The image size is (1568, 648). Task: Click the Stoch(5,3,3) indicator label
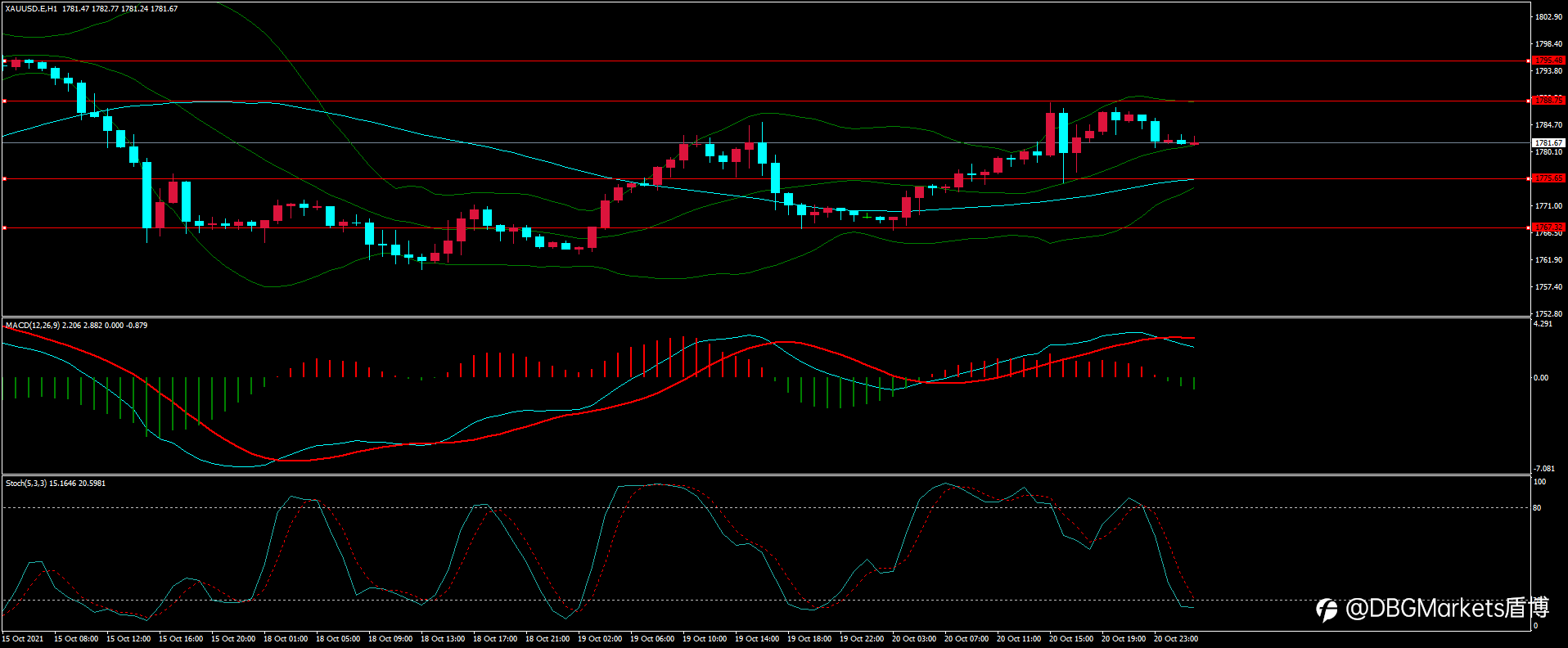click(26, 484)
